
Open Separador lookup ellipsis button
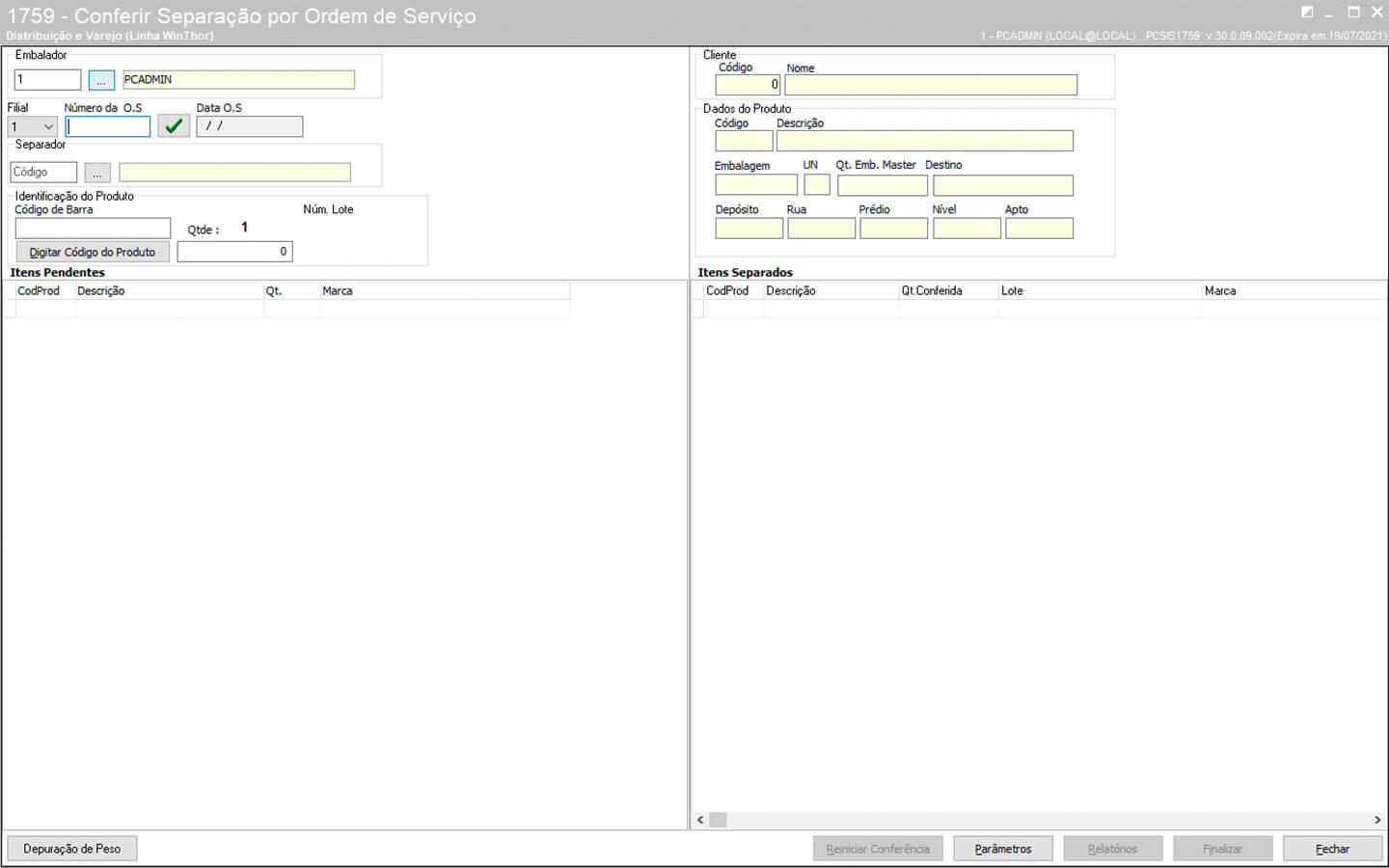coord(97,173)
